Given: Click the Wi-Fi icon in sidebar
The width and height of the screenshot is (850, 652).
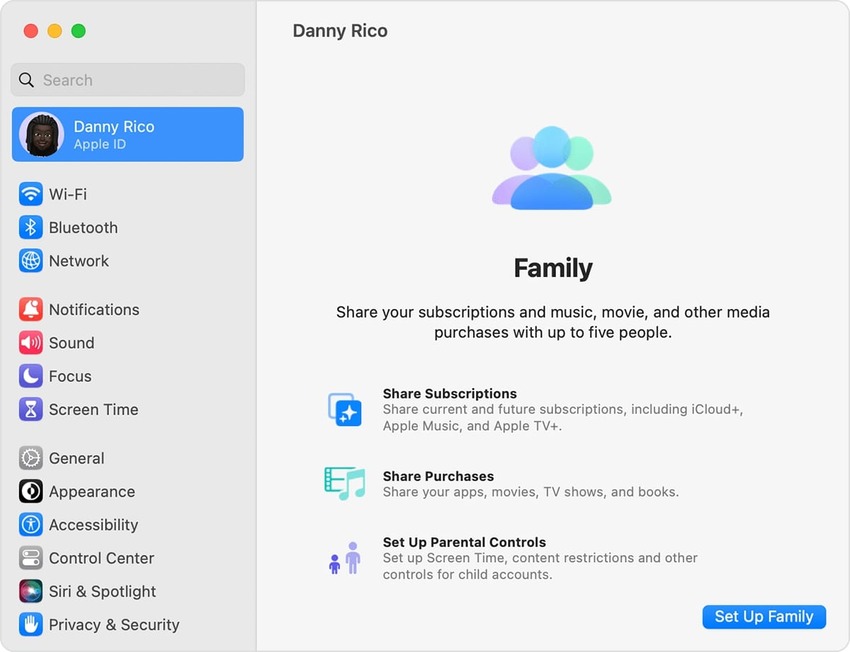Looking at the screenshot, I should [x=31, y=194].
